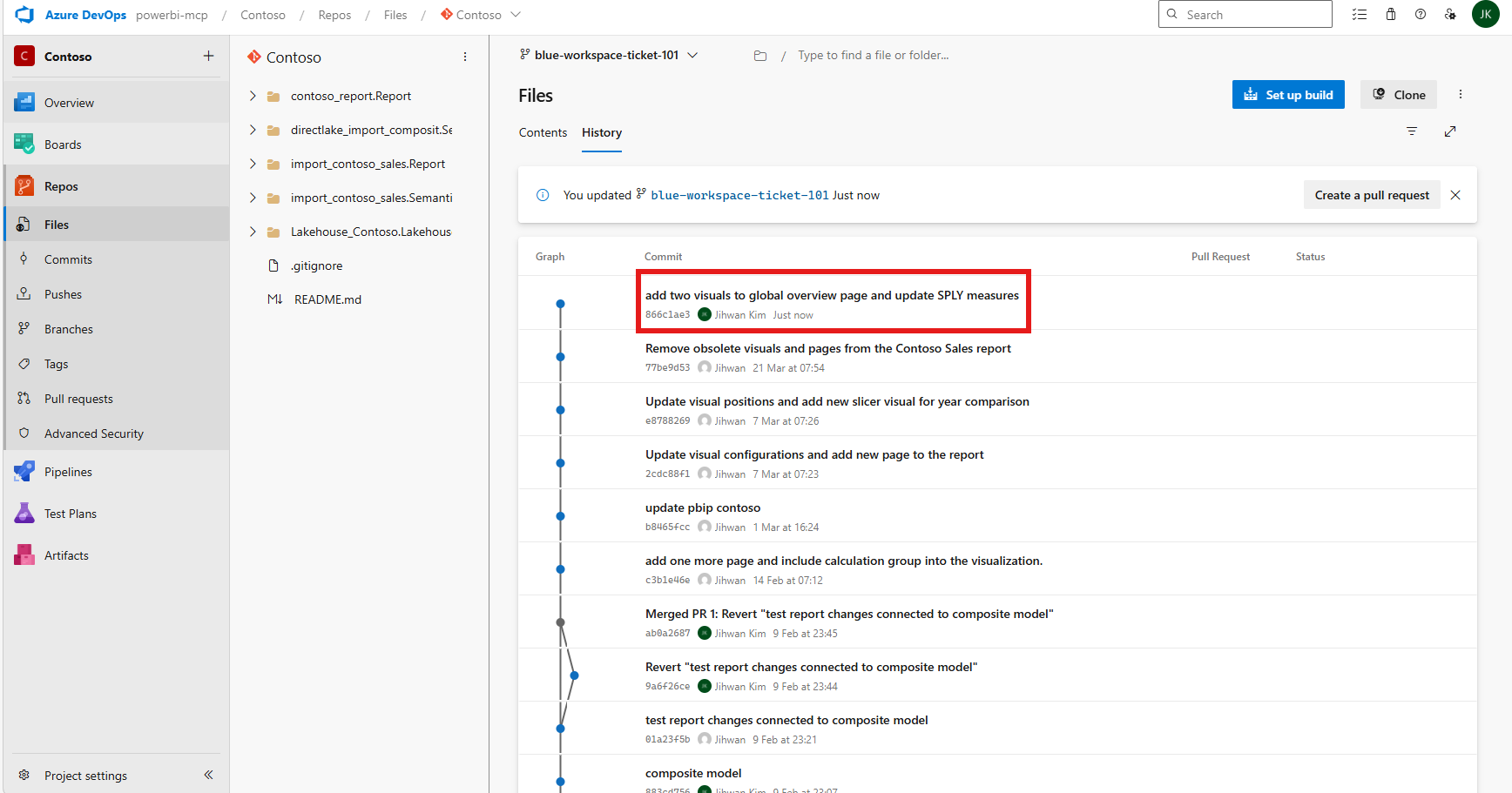Open the history filter icon
Viewport: 1512px width, 793px height.
point(1412,131)
